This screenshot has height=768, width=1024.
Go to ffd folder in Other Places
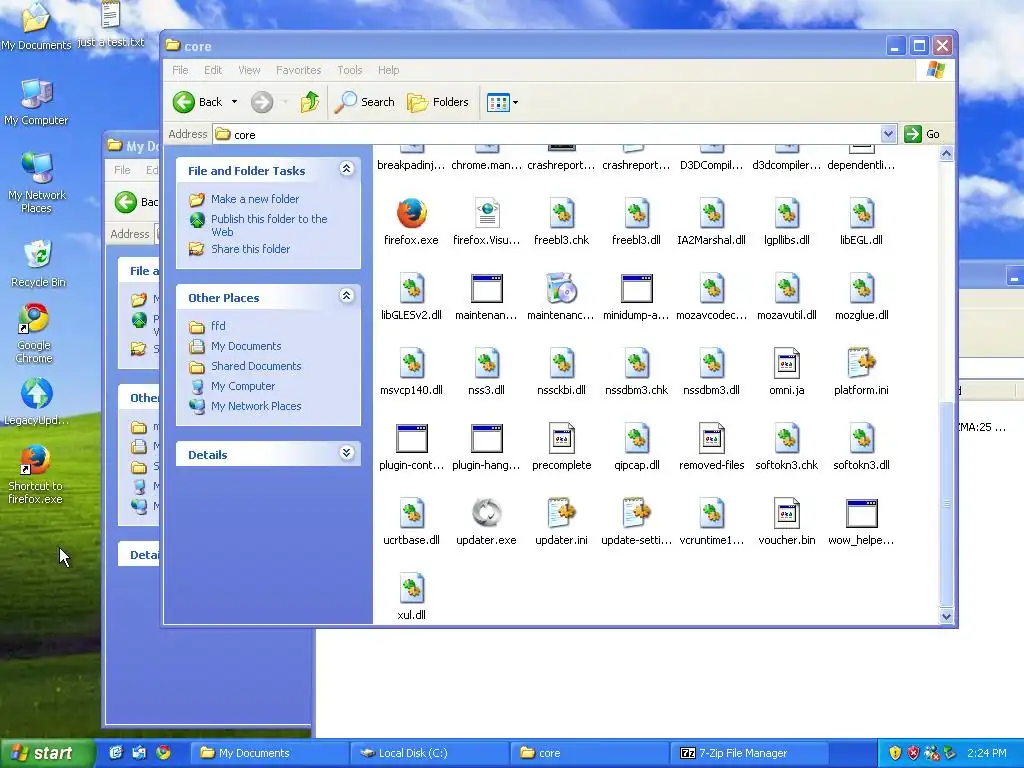(218, 326)
